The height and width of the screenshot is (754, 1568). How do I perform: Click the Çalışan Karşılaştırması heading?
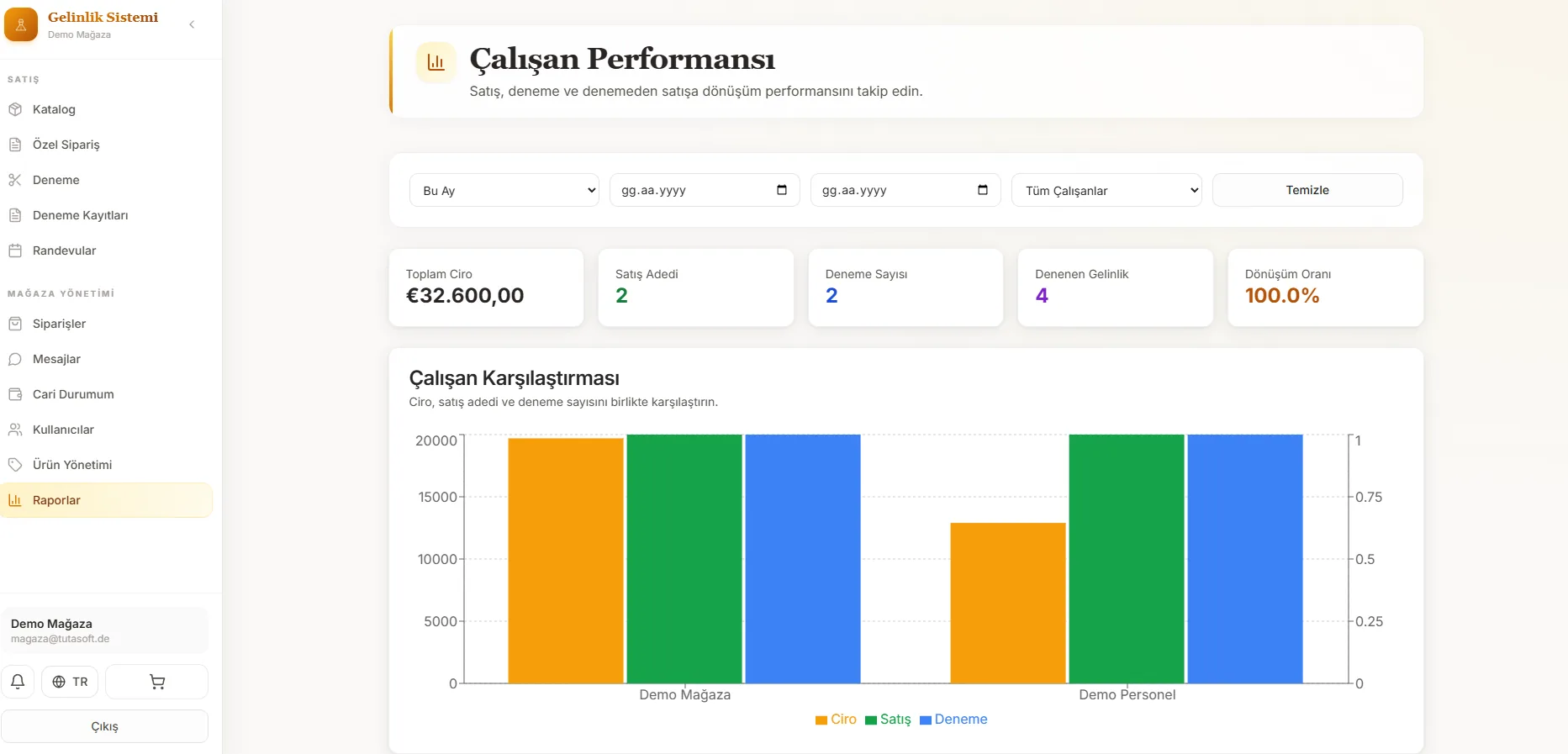pos(515,378)
